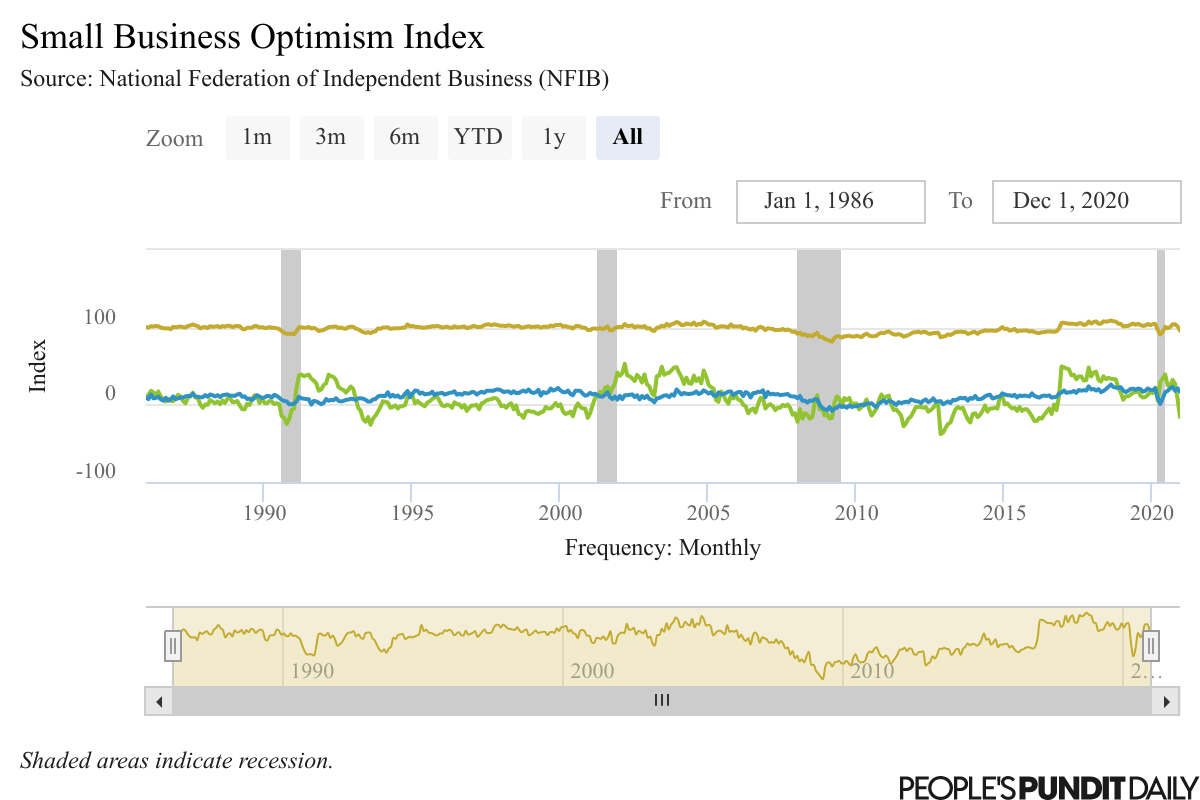1200x800 pixels.
Task: Edit the To date field
Action: point(1086,201)
